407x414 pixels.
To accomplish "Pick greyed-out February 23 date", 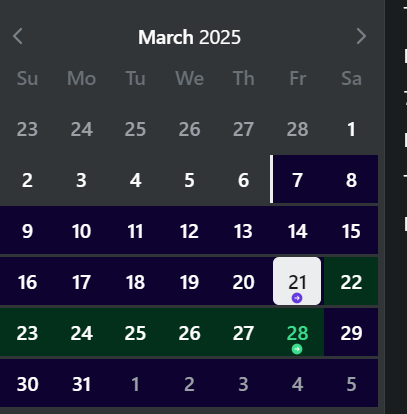I will point(27,129).
